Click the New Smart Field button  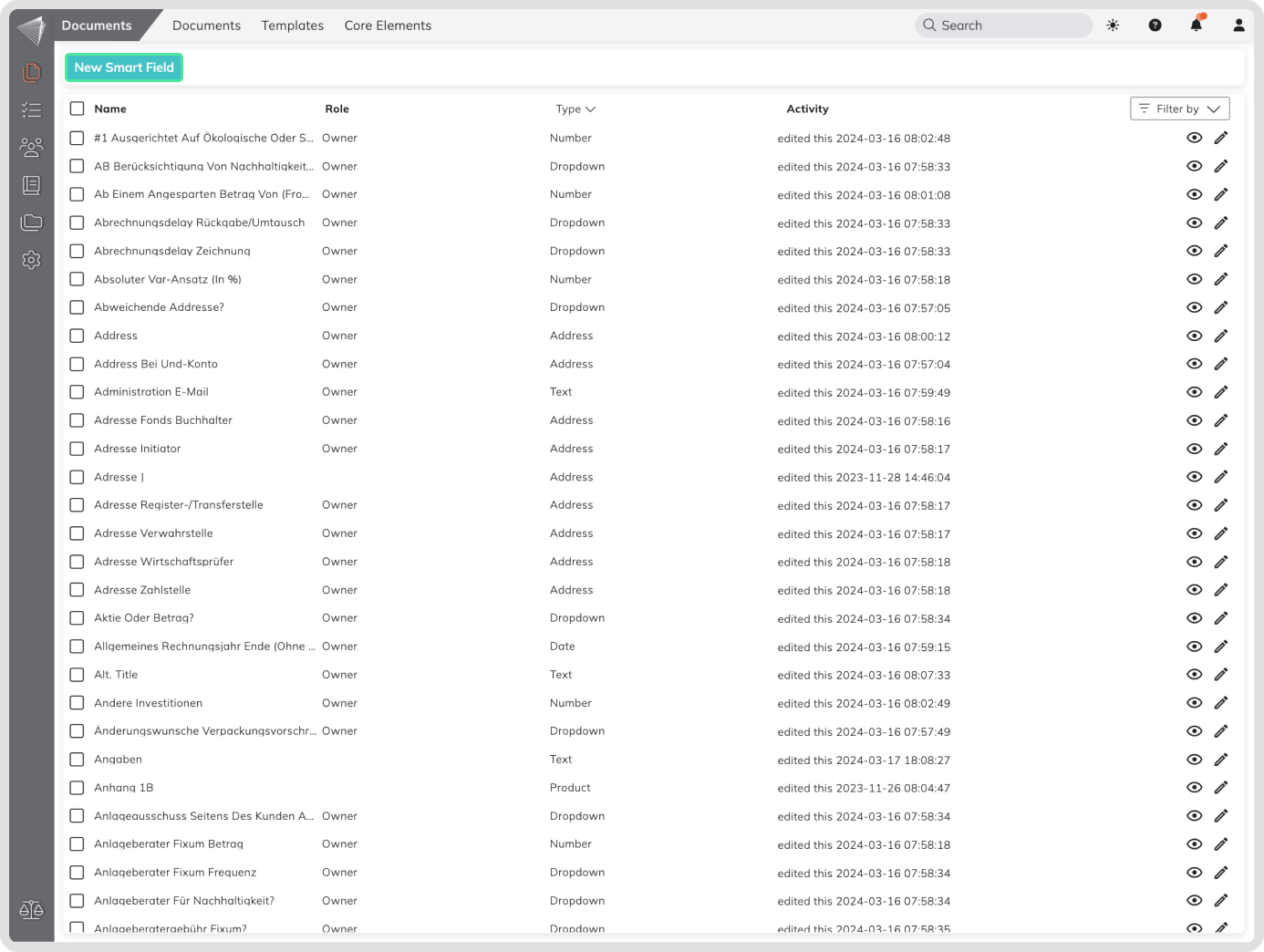pyautogui.click(x=124, y=67)
